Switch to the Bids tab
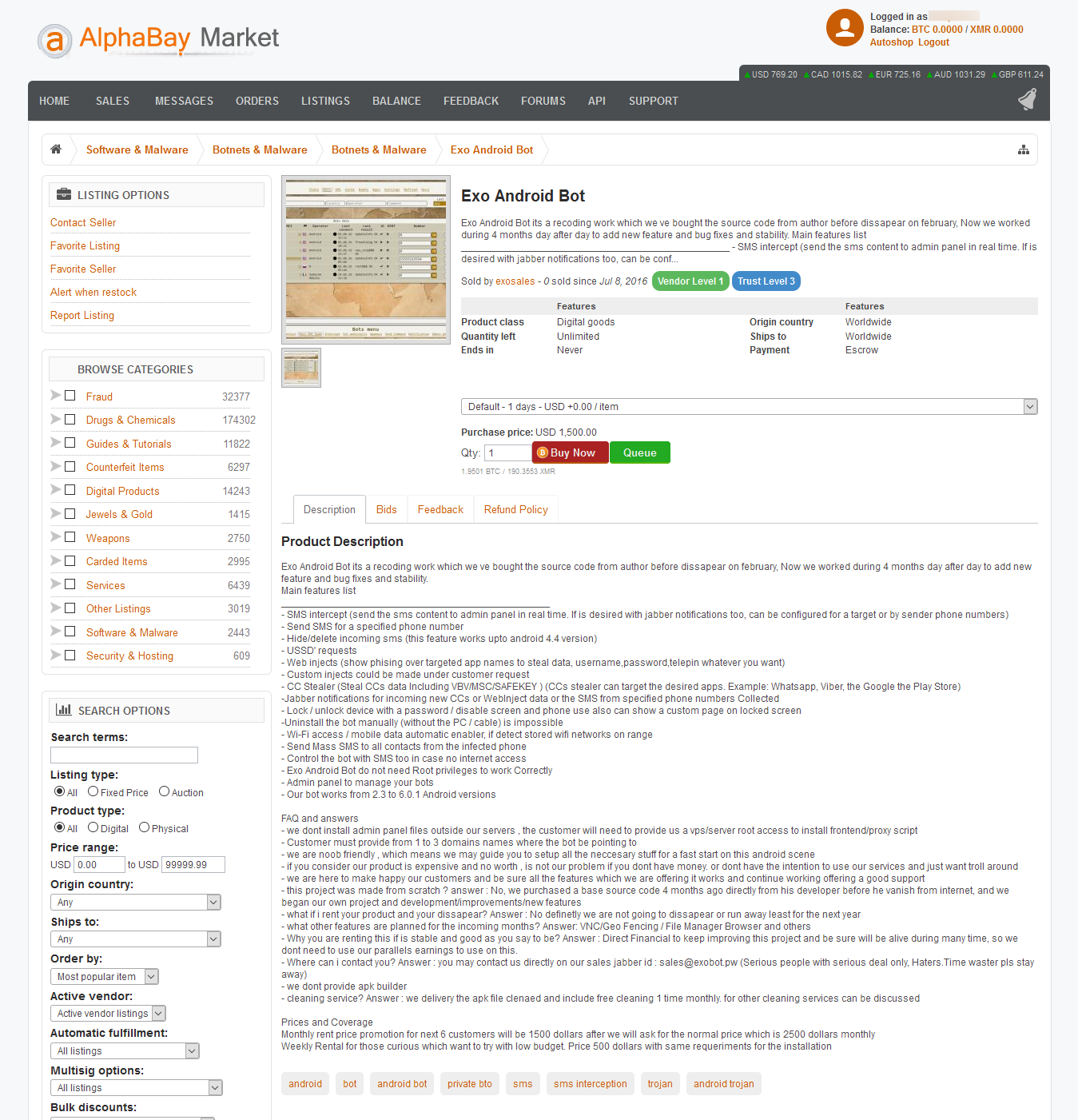 (387, 509)
